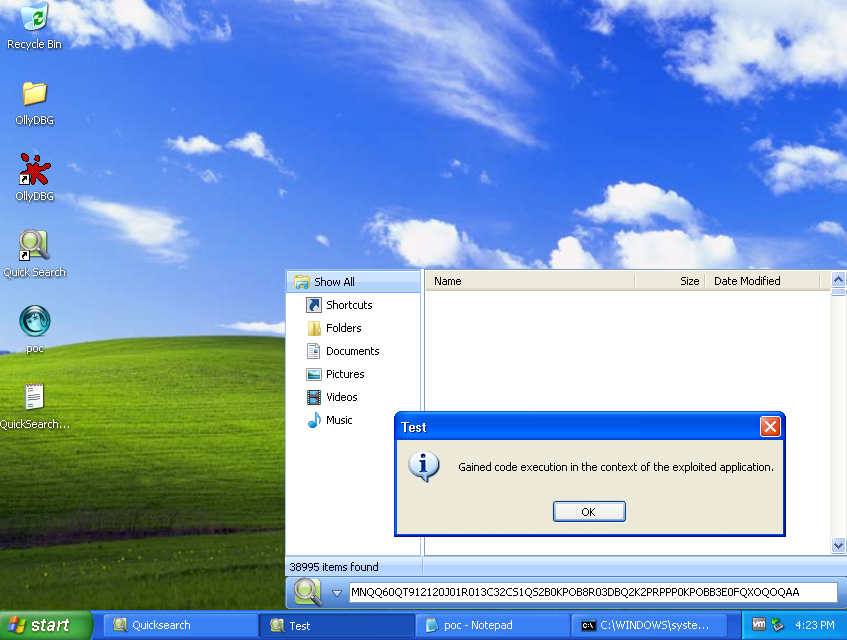Click the 'Gained code execution' dialog message

coord(616,467)
